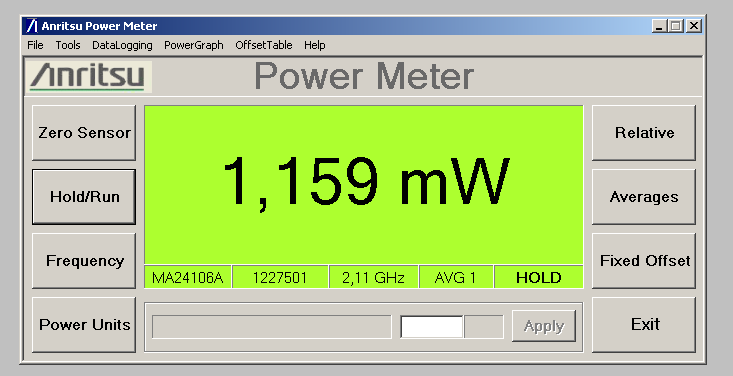The image size is (733, 376).
Task: Open the DataLogging menu
Action: click(x=122, y=45)
